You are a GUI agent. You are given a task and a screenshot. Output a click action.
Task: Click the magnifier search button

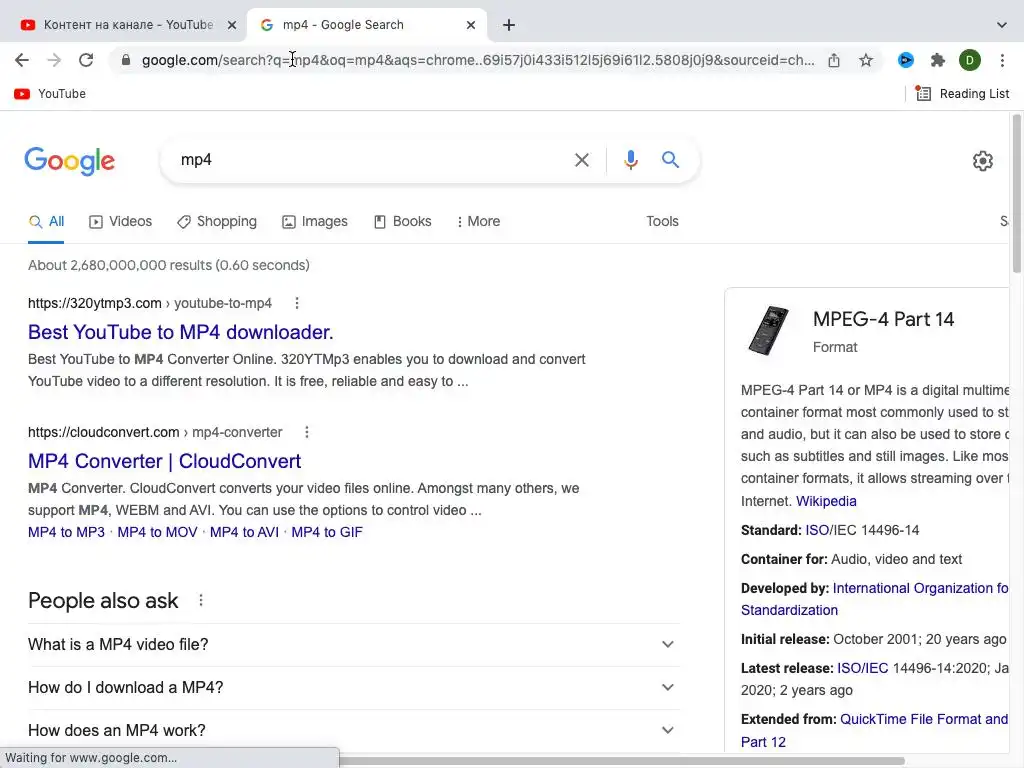tap(670, 159)
